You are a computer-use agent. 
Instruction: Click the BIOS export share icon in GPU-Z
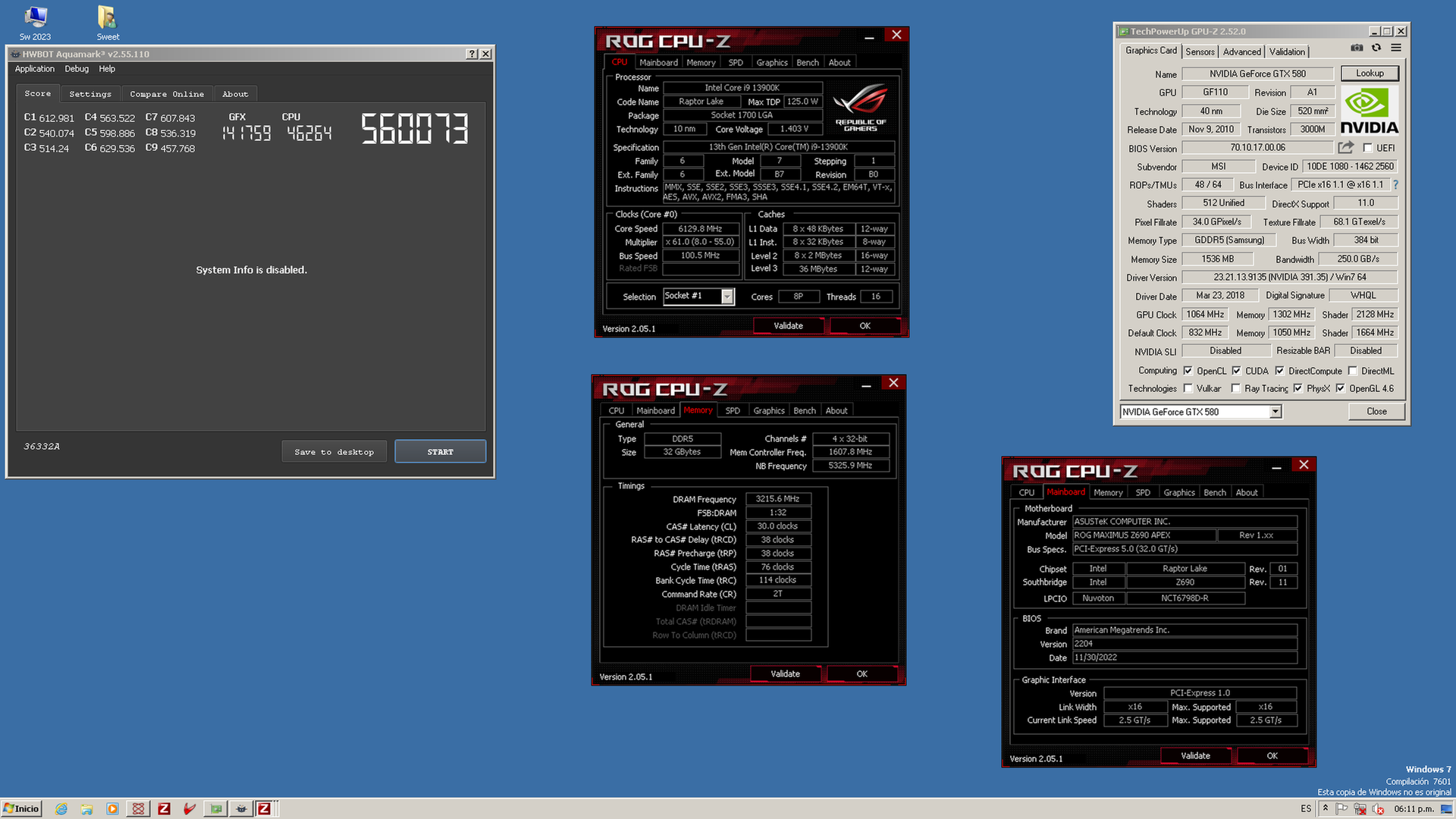[1346, 147]
